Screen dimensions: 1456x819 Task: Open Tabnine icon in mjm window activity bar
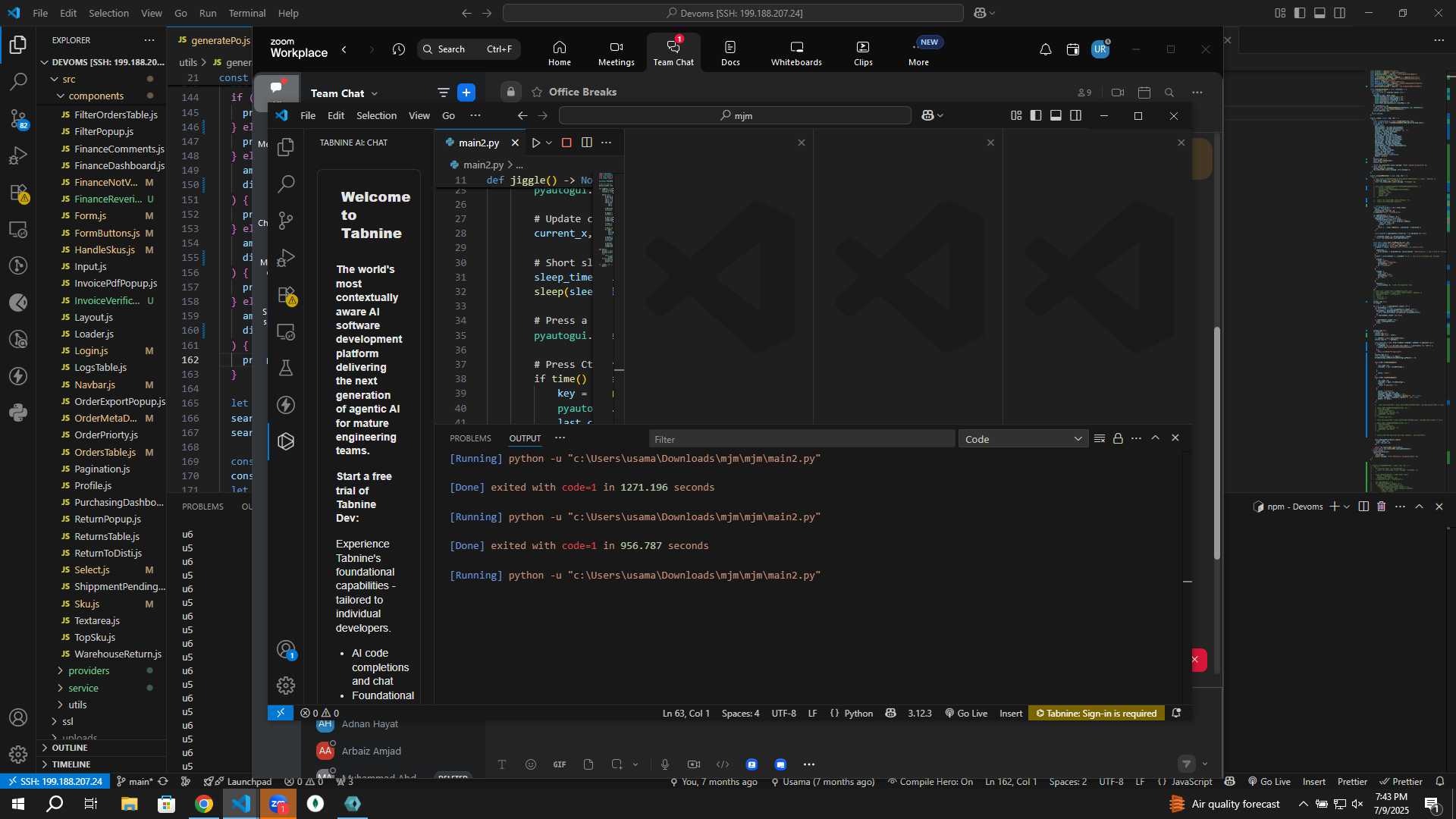pos(286,441)
